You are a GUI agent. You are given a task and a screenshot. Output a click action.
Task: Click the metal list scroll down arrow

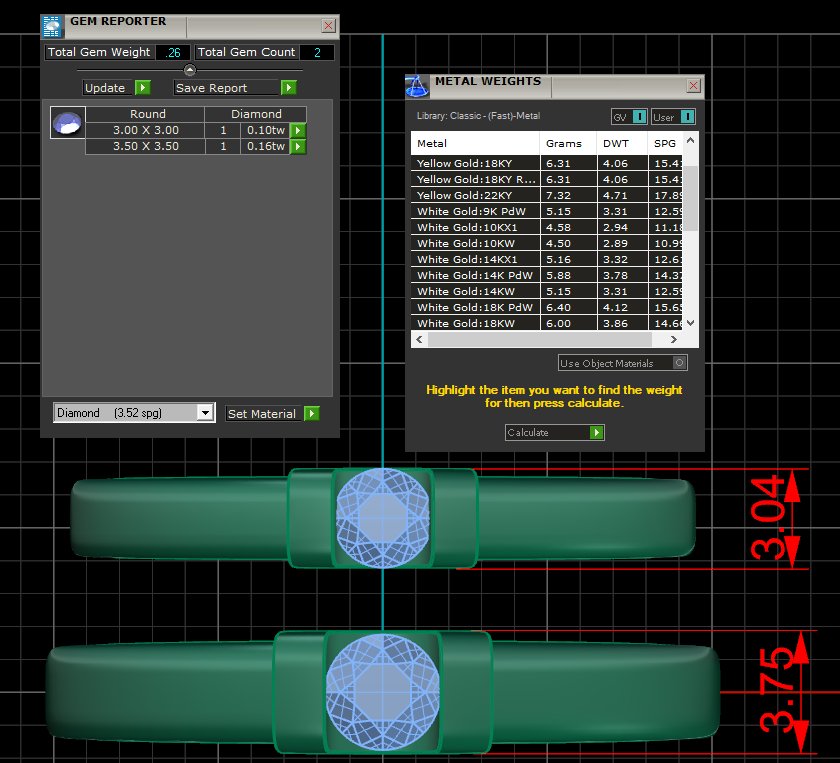(691, 323)
